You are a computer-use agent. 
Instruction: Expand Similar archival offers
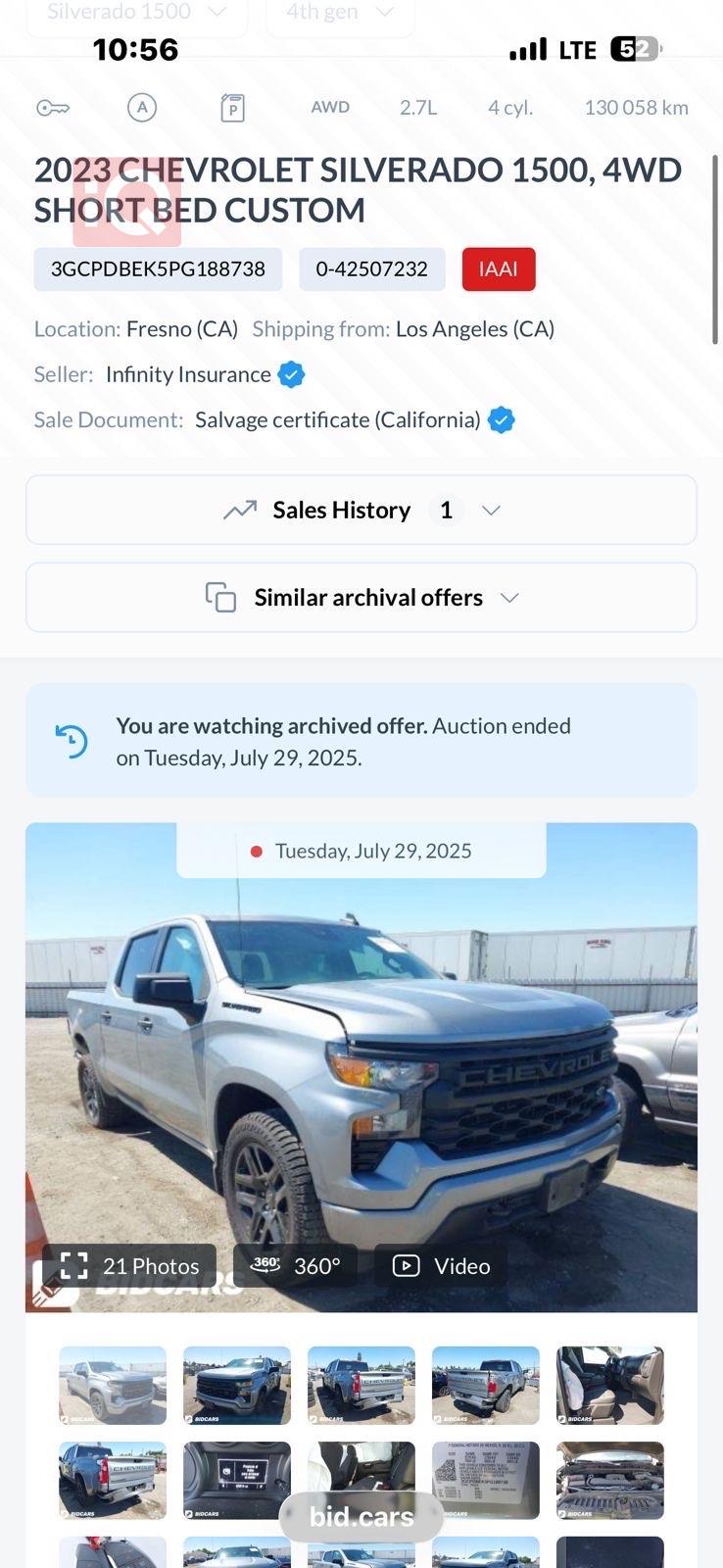361,597
